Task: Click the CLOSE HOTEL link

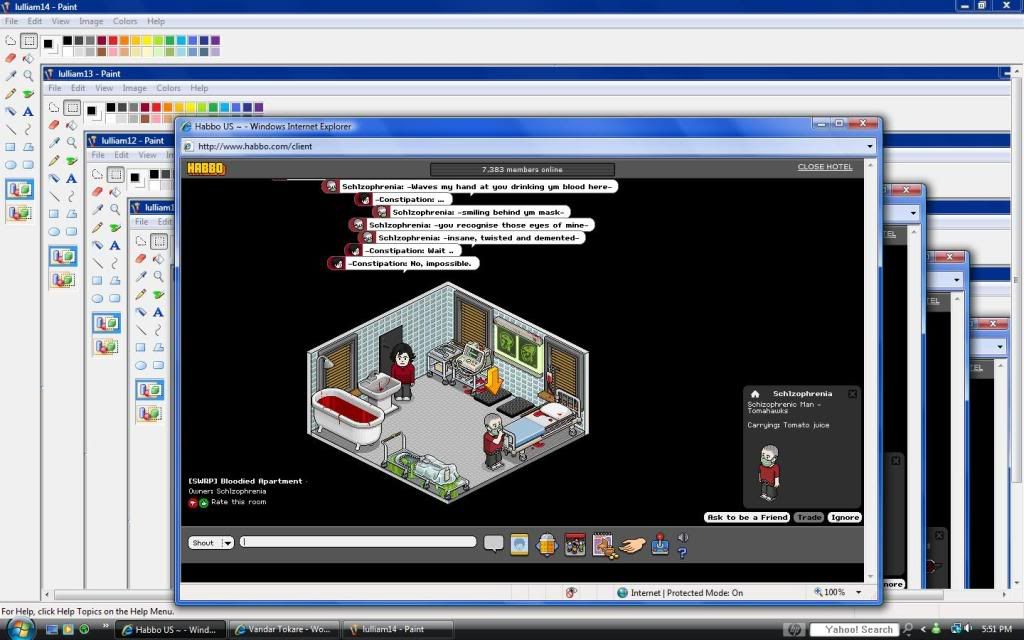Action: 825,167
